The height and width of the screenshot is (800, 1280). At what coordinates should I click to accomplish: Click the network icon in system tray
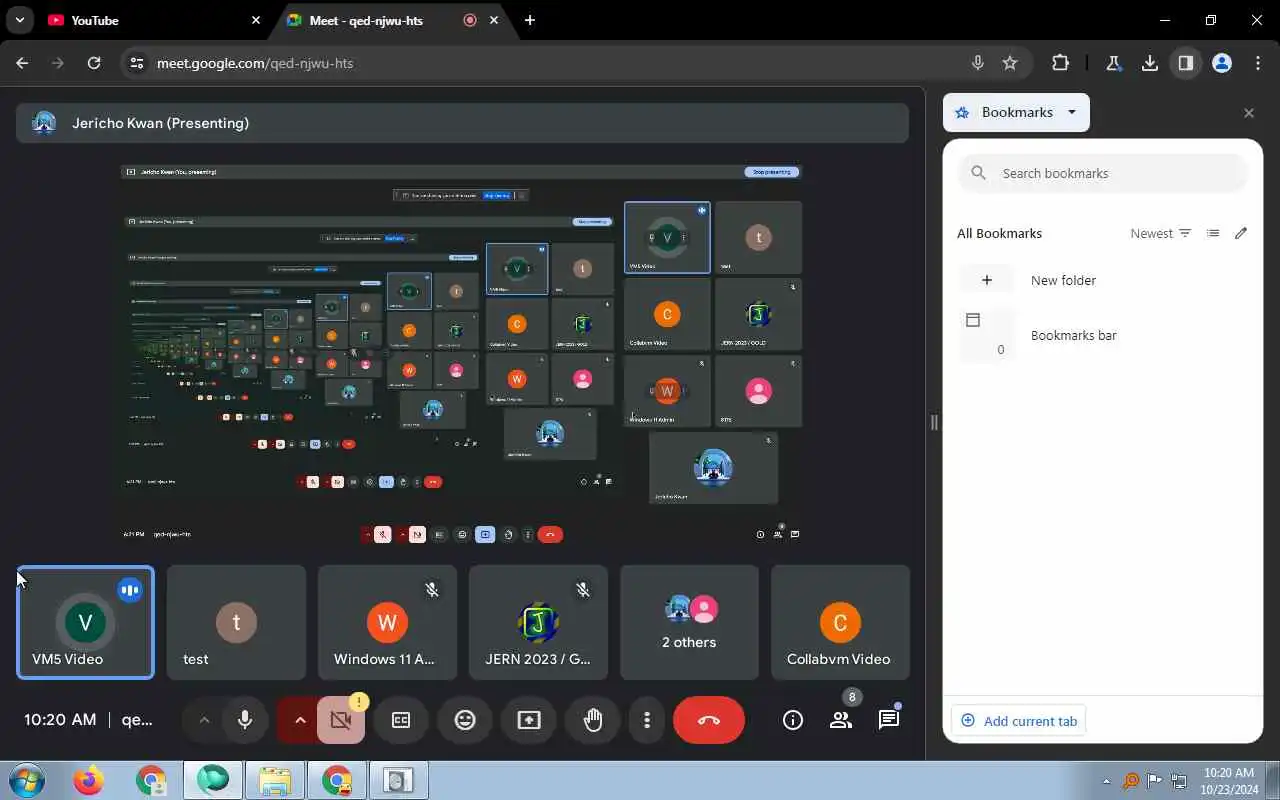tap(1179, 781)
